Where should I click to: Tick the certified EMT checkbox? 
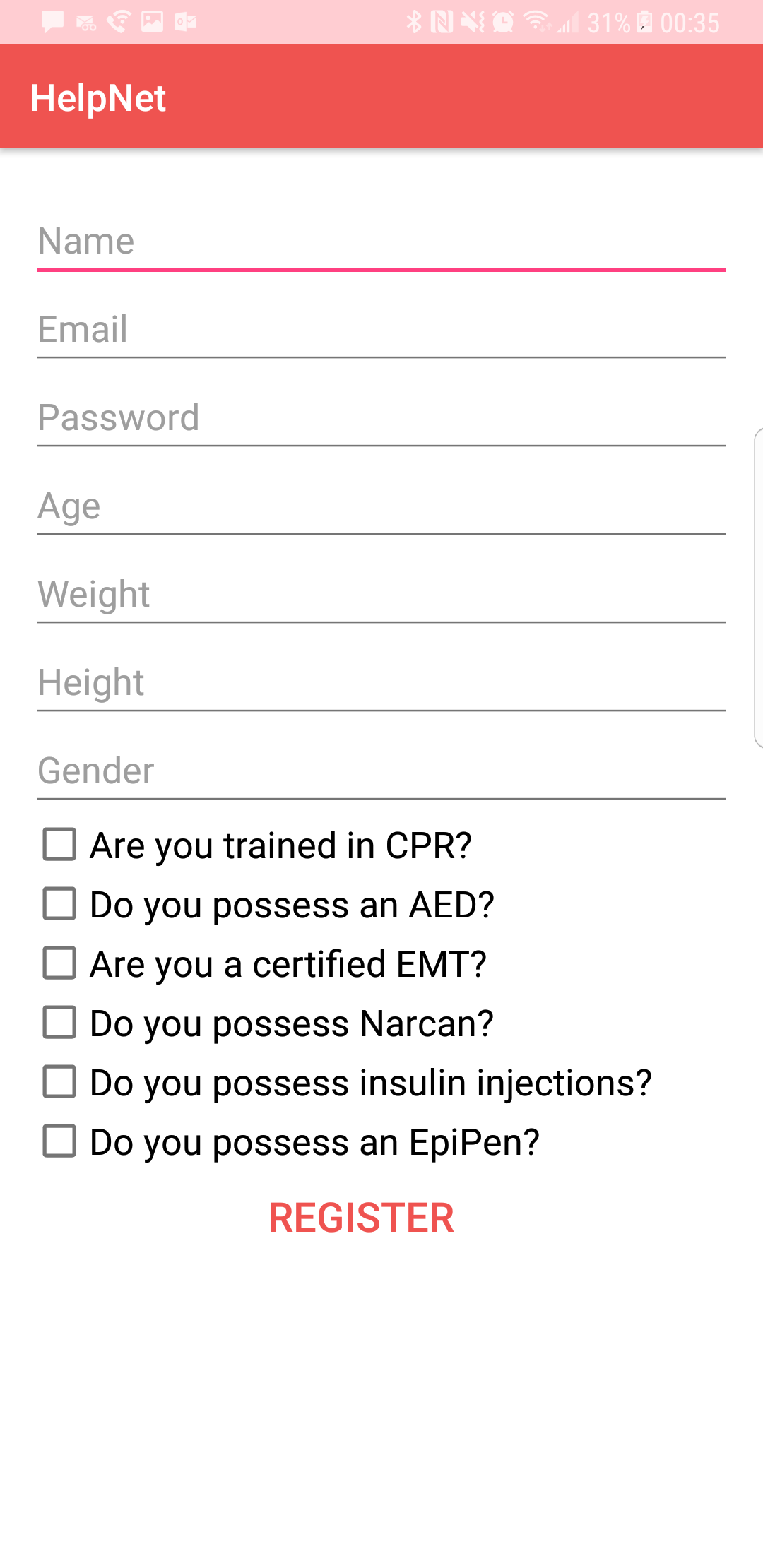coord(59,963)
